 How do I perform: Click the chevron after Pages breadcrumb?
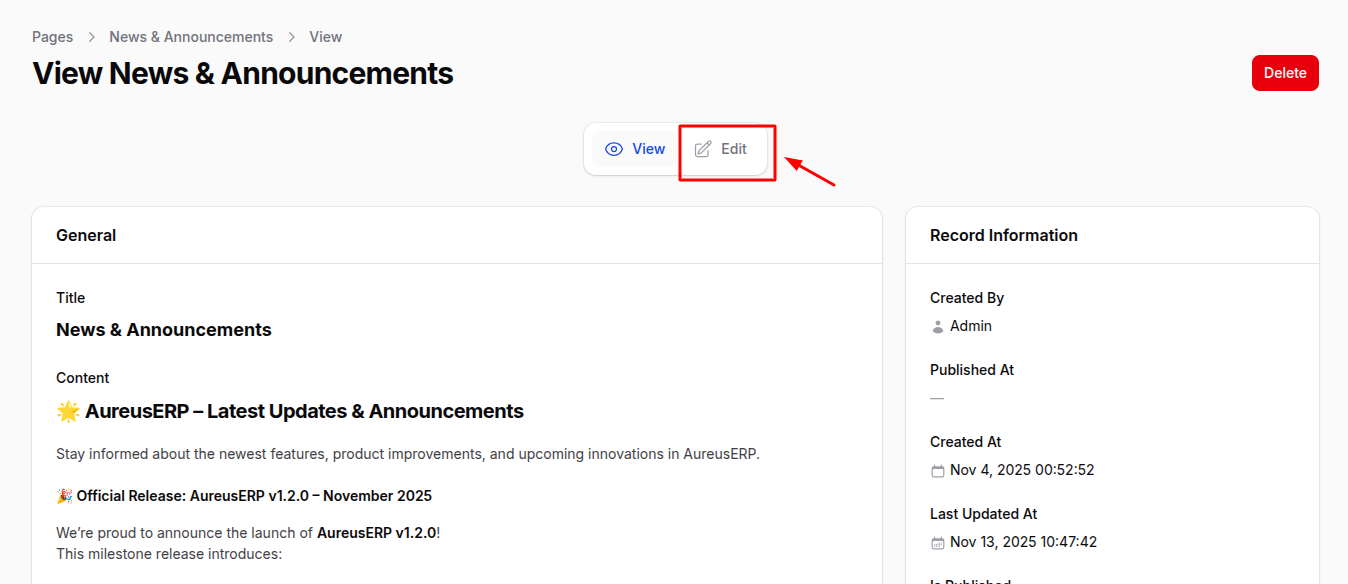tap(91, 37)
